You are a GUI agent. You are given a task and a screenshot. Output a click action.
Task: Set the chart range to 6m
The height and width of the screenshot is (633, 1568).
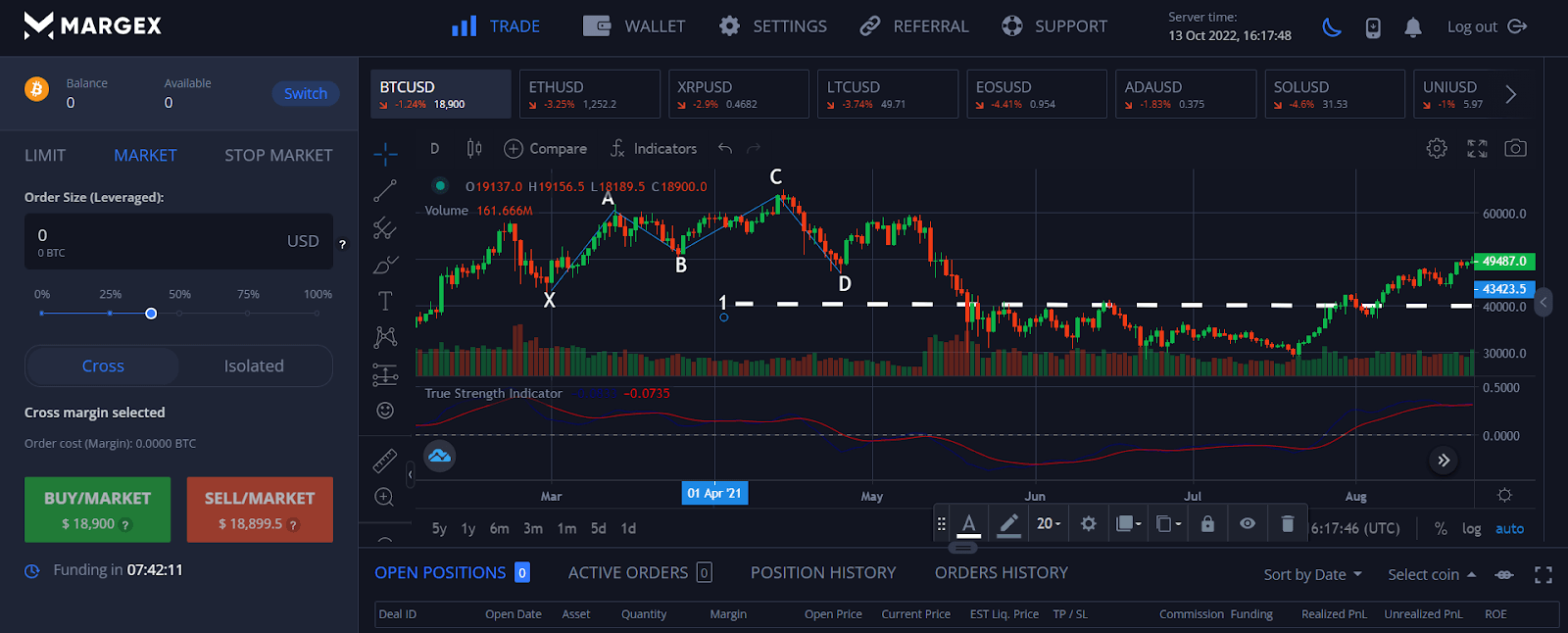tap(500, 528)
